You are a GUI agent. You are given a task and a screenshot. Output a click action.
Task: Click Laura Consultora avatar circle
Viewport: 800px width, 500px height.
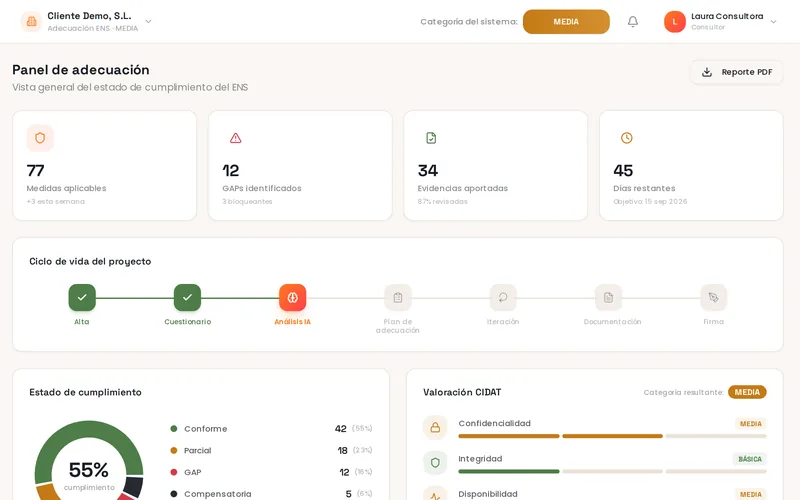pyautogui.click(x=674, y=21)
